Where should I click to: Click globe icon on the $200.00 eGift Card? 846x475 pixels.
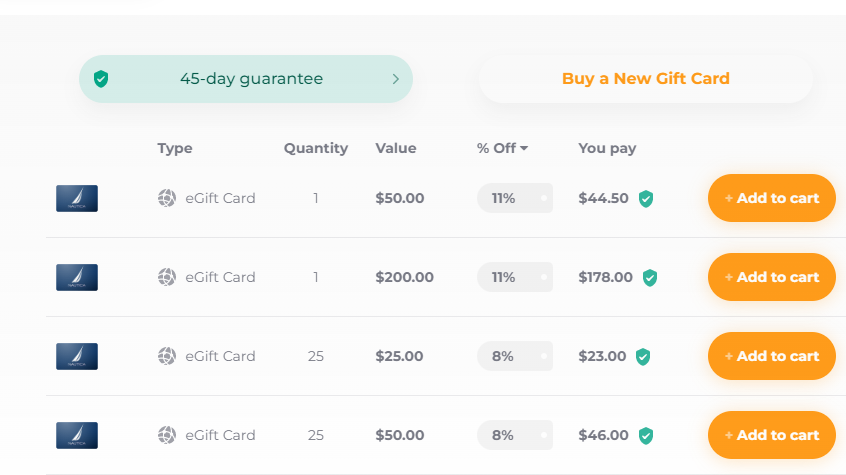[167, 277]
